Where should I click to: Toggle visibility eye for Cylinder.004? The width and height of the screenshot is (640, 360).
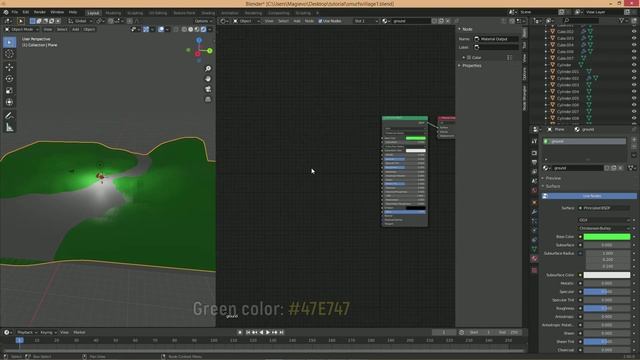(634, 91)
